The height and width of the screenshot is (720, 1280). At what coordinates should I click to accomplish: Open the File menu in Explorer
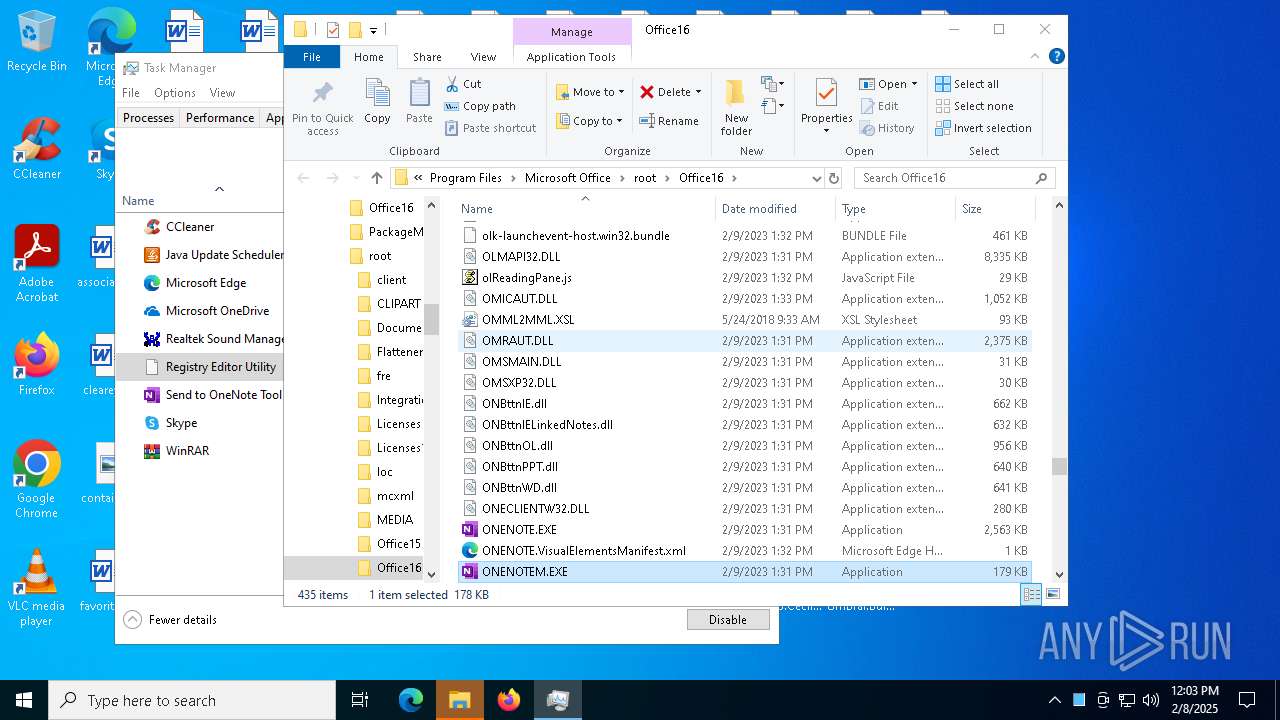(x=312, y=57)
